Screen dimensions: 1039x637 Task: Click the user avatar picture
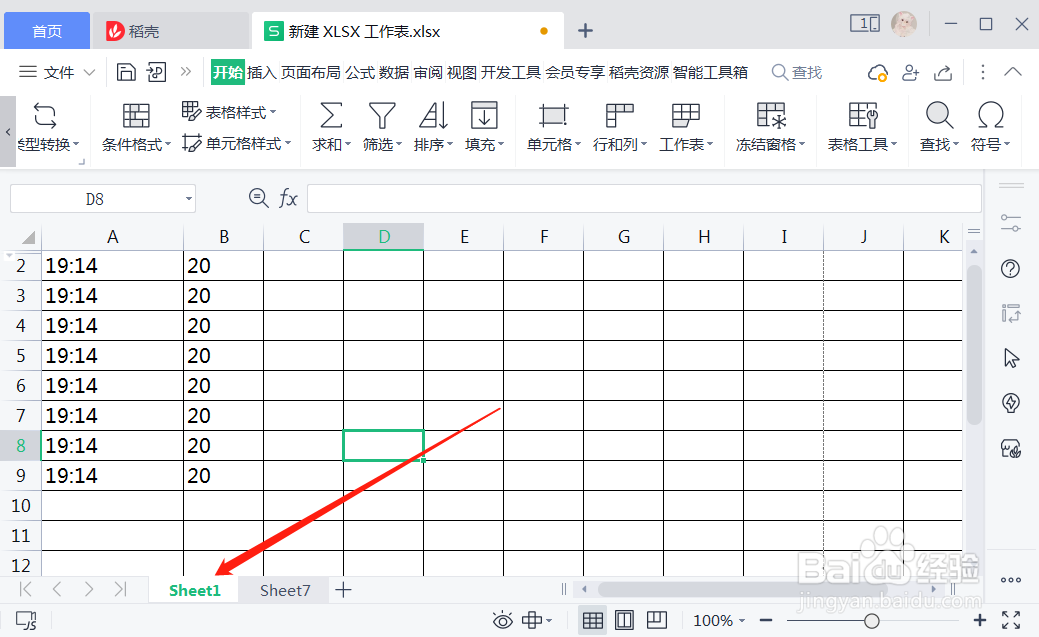[904, 25]
